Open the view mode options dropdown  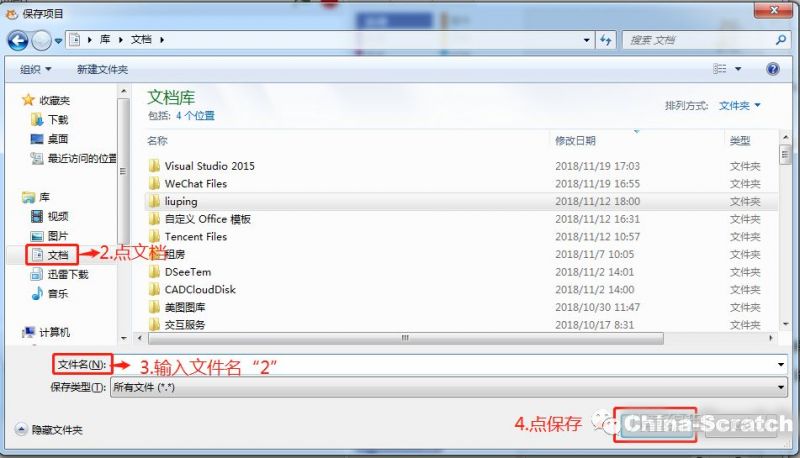click(x=739, y=69)
